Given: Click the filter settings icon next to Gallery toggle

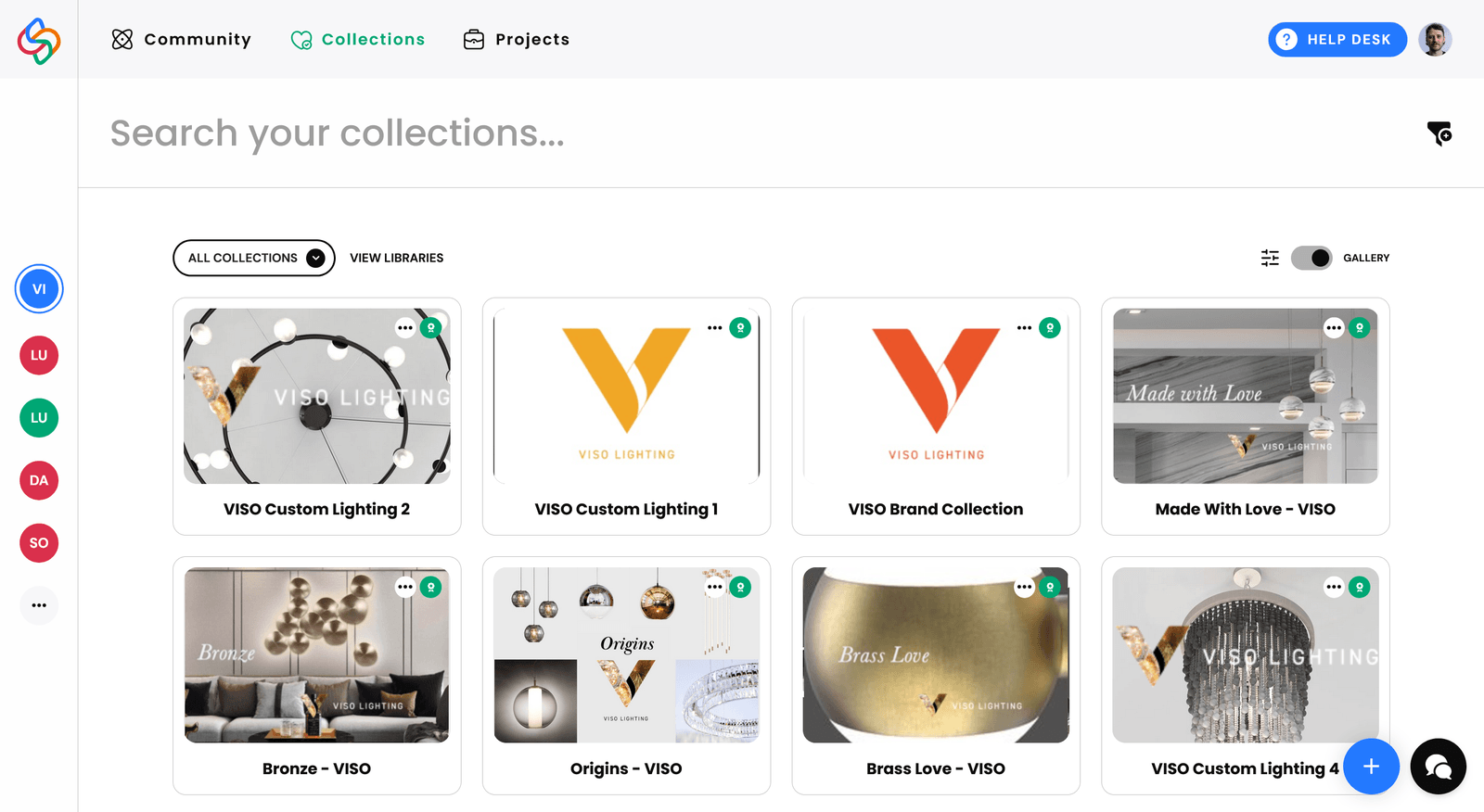Looking at the screenshot, I should pyautogui.click(x=1270, y=258).
